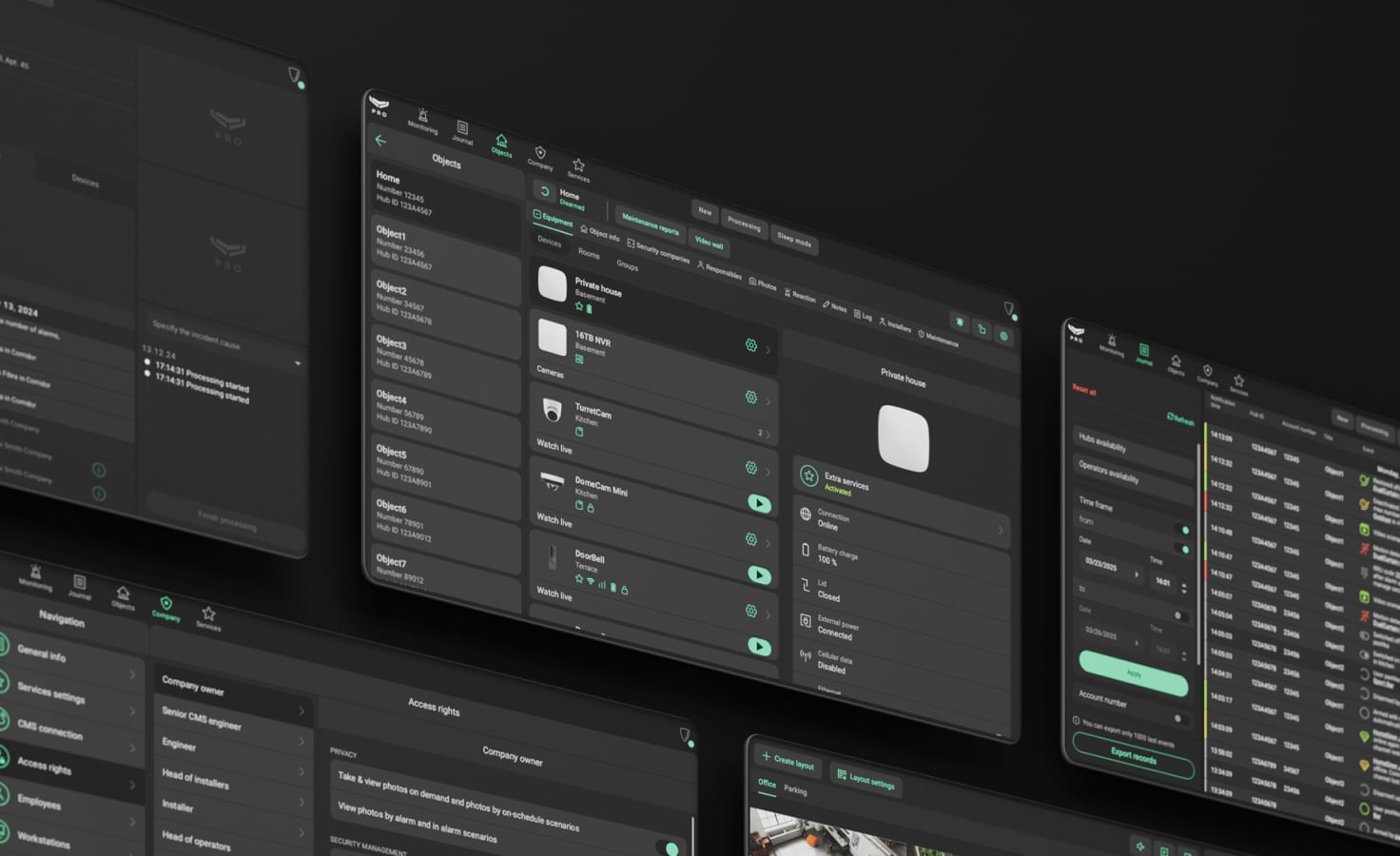Play the DomeCam Mini live stream

pyautogui.click(x=759, y=503)
